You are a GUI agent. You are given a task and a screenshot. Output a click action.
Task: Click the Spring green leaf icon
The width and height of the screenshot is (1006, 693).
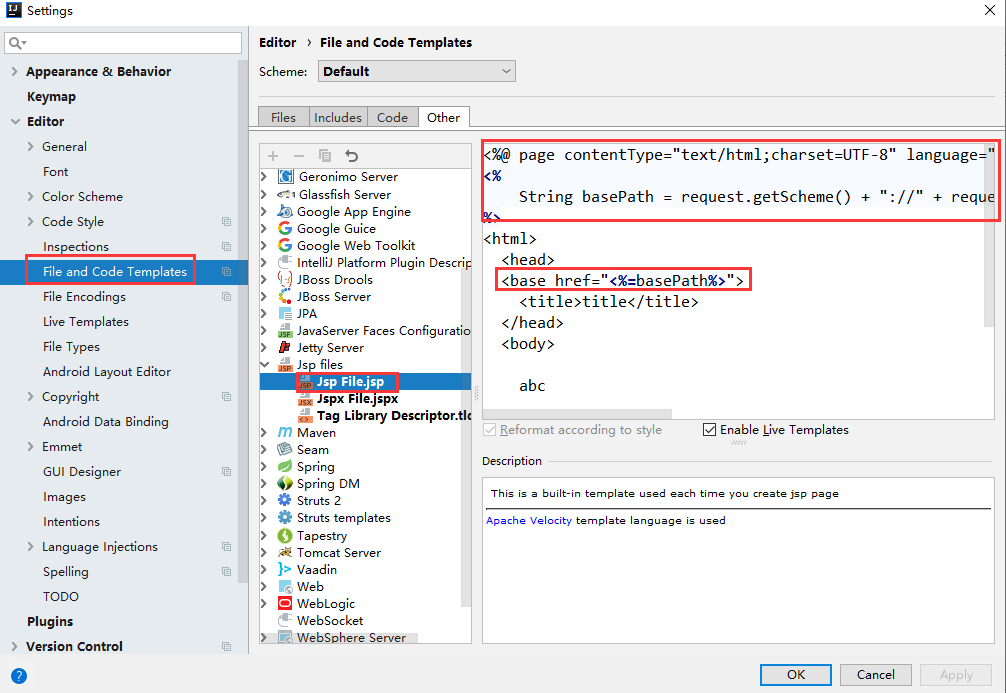point(285,467)
